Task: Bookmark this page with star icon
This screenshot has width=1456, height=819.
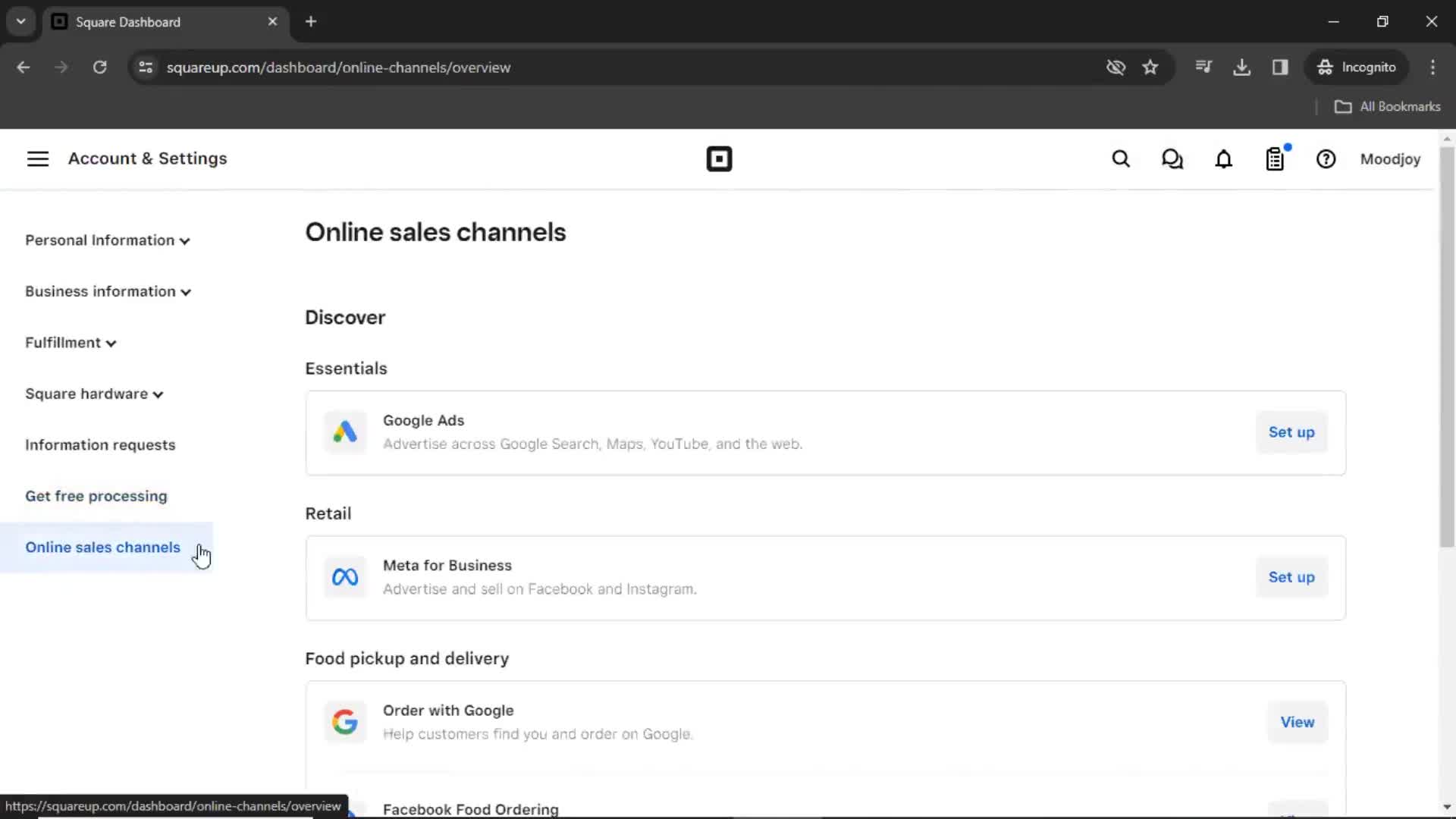Action: (1150, 67)
